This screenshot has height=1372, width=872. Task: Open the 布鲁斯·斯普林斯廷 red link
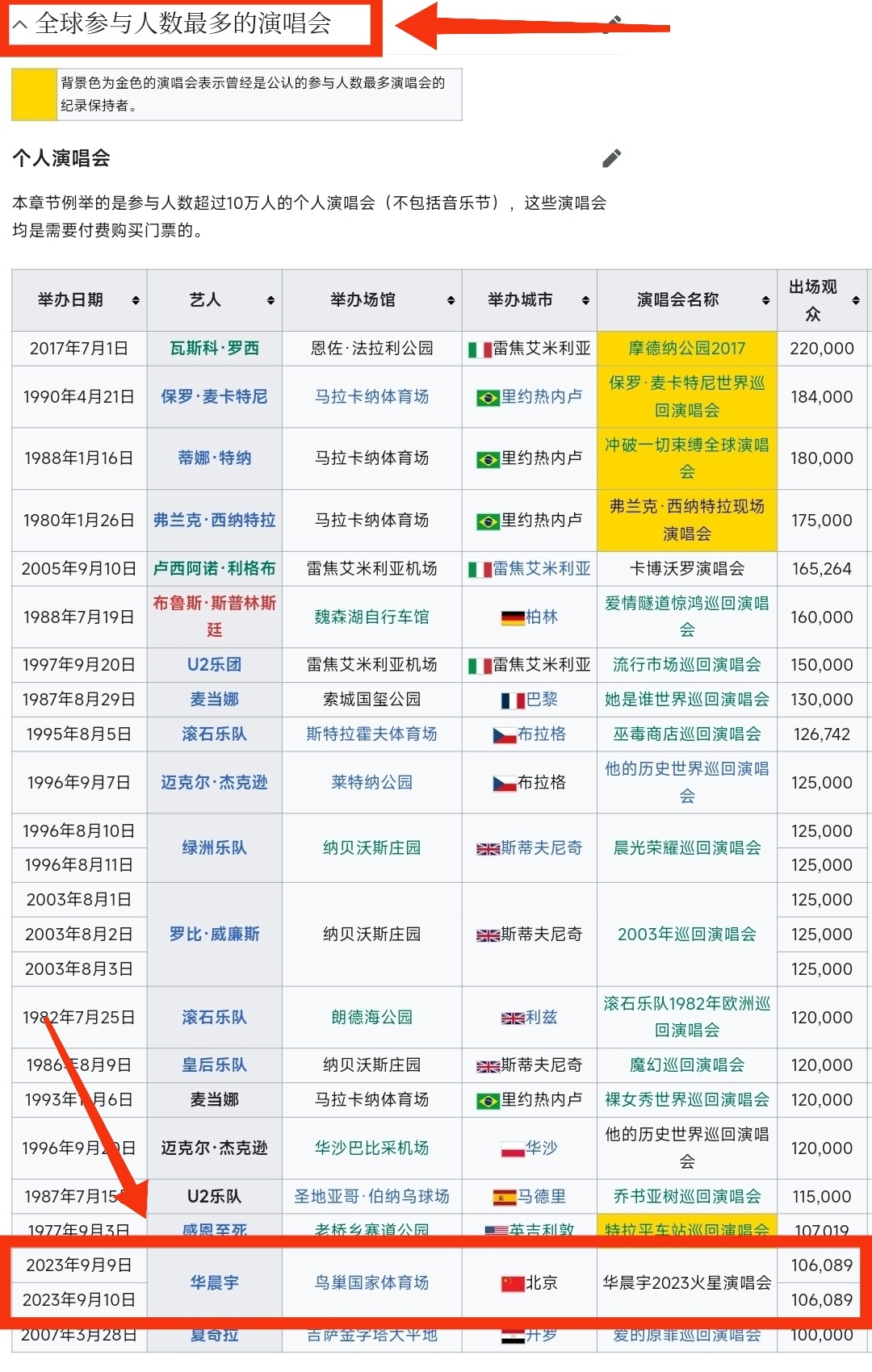tap(215, 617)
